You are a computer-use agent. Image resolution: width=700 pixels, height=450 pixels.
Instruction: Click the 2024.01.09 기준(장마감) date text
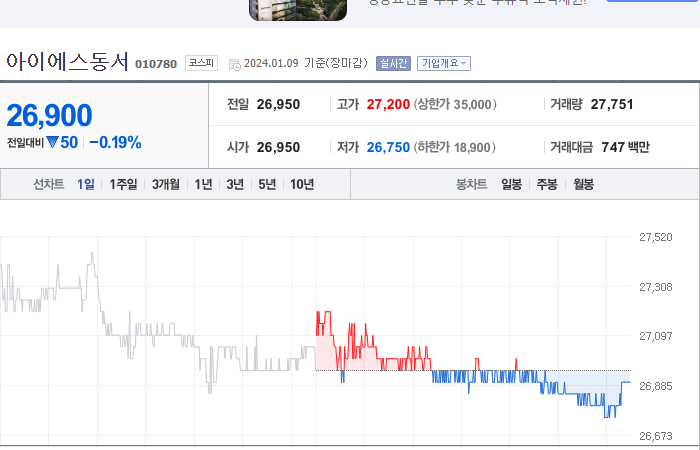pos(305,63)
